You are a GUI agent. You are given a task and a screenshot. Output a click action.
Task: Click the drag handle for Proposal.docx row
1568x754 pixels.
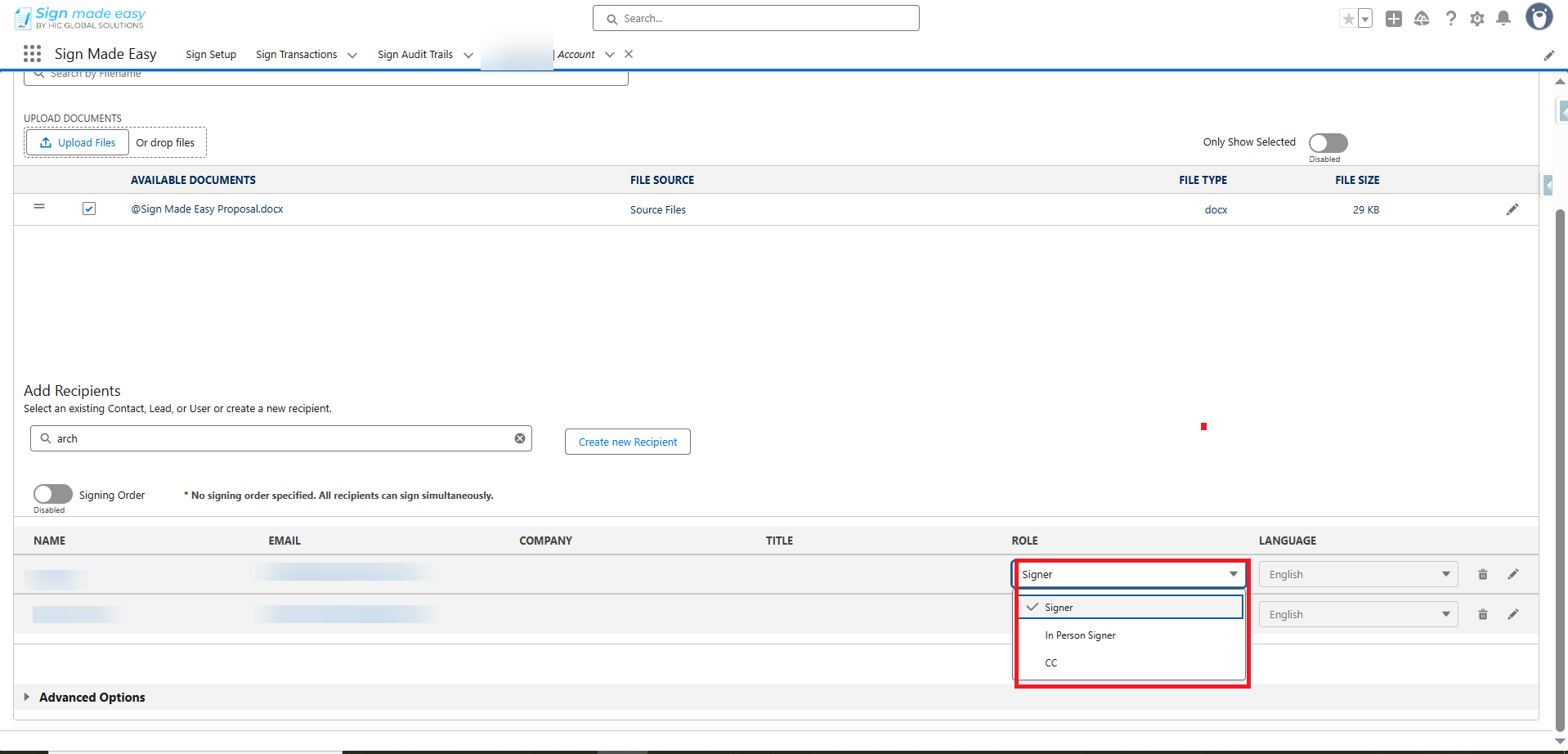point(39,207)
